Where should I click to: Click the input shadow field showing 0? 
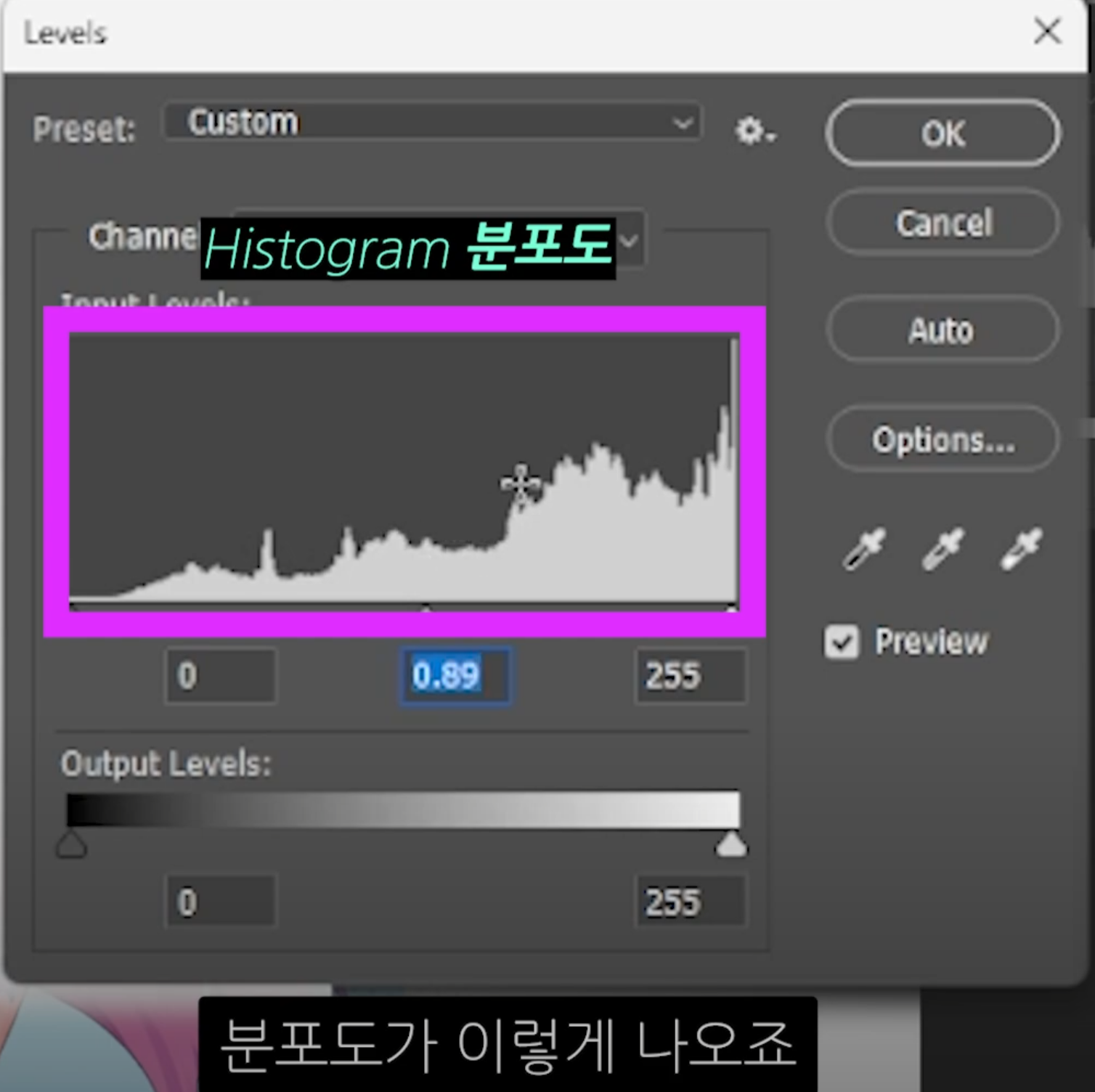coord(221,676)
